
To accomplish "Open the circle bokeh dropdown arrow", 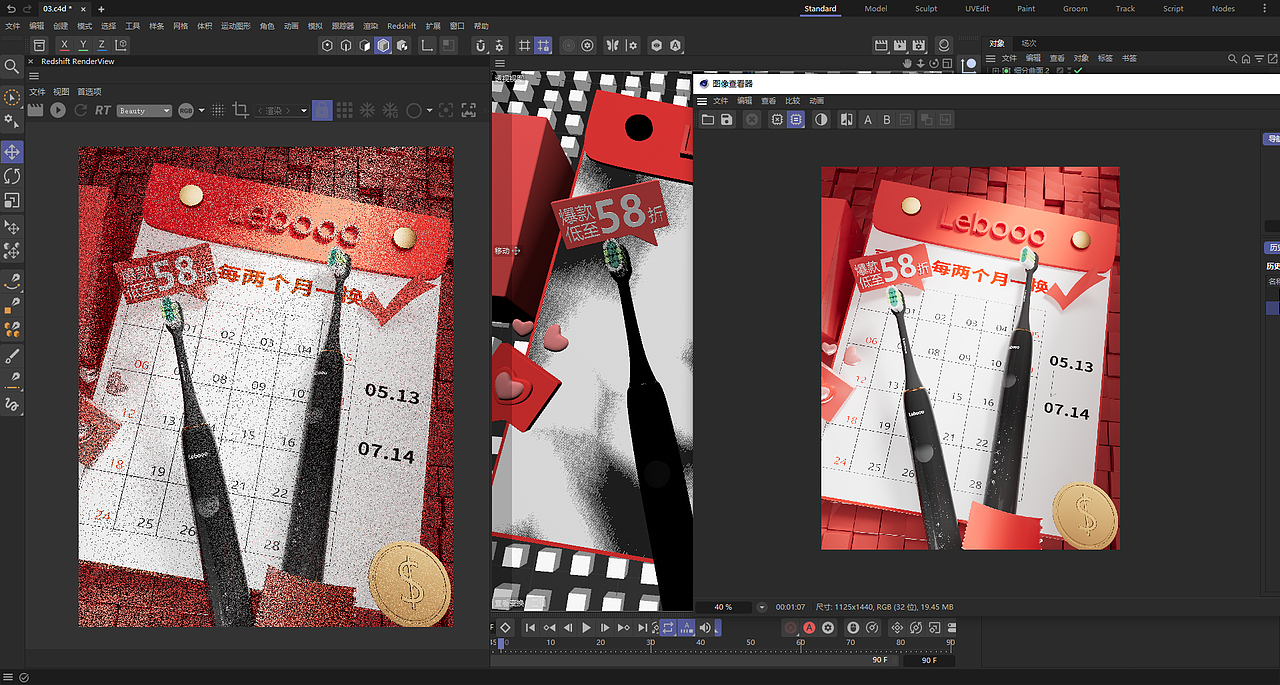I will coord(430,110).
